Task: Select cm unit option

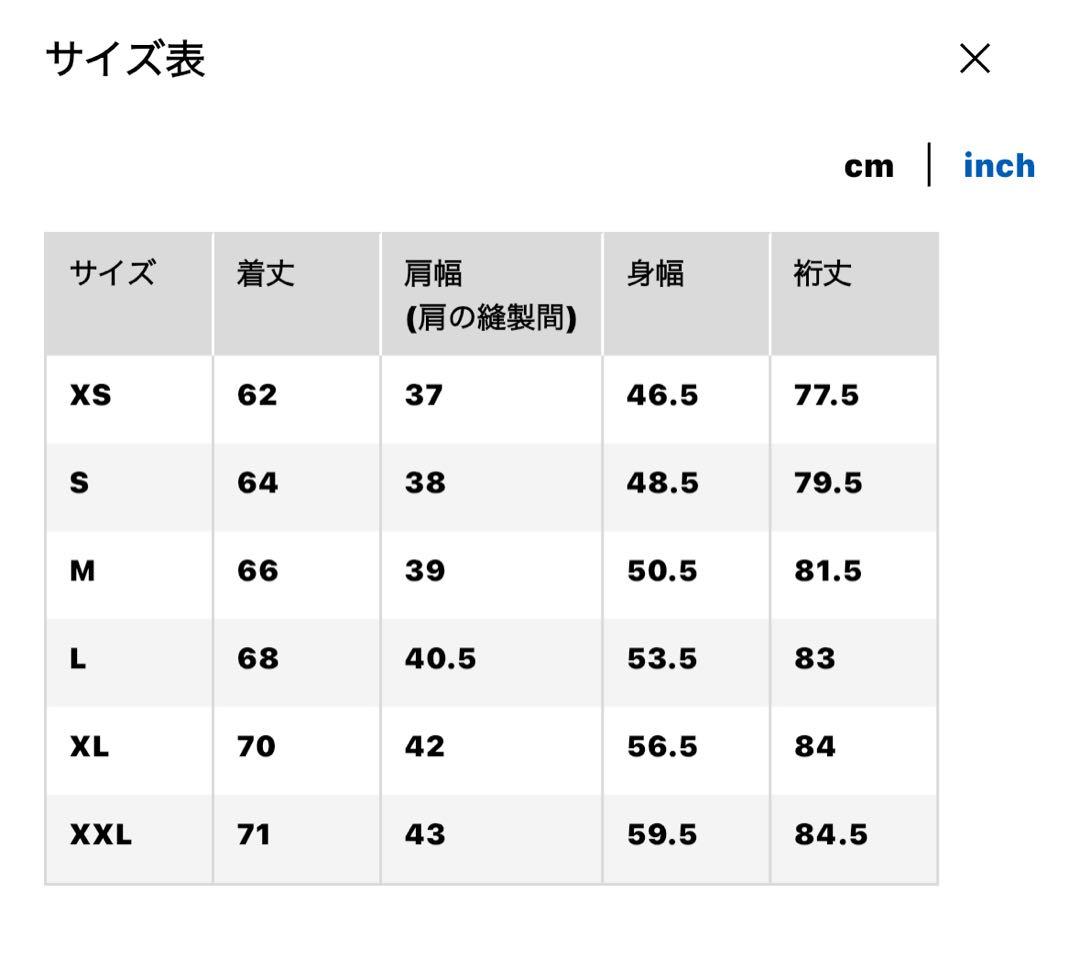Action: pos(869,166)
